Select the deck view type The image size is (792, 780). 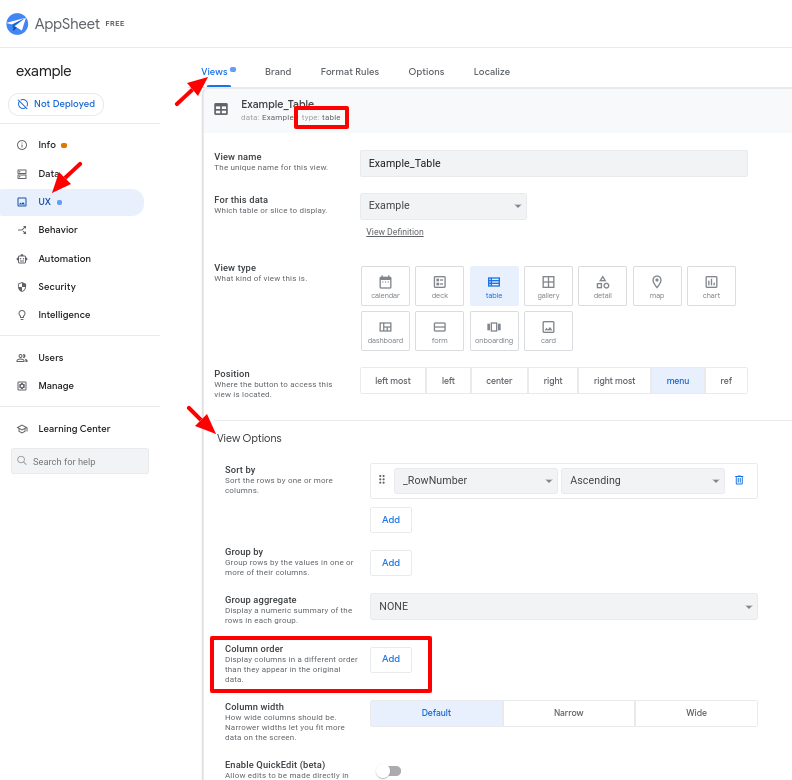tap(439, 286)
